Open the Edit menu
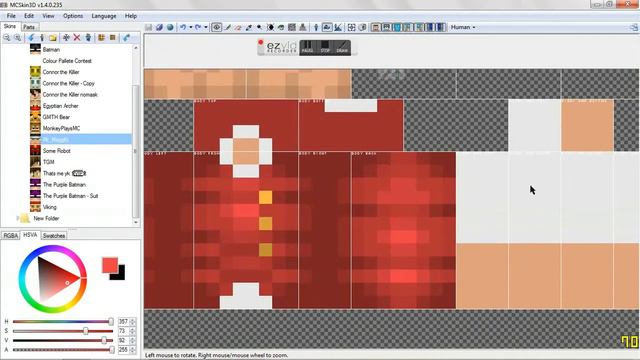This screenshot has height=360, width=640. [29, 16]
